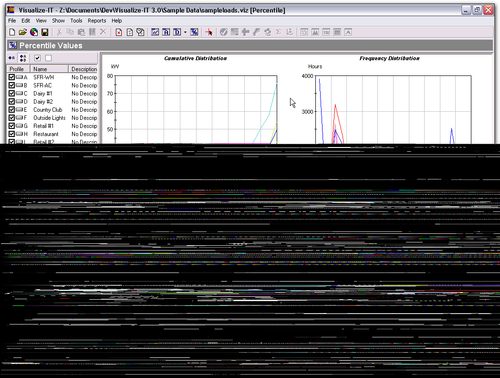
Task: Click the document icon with red mark
Action: (x=119, y=32)
